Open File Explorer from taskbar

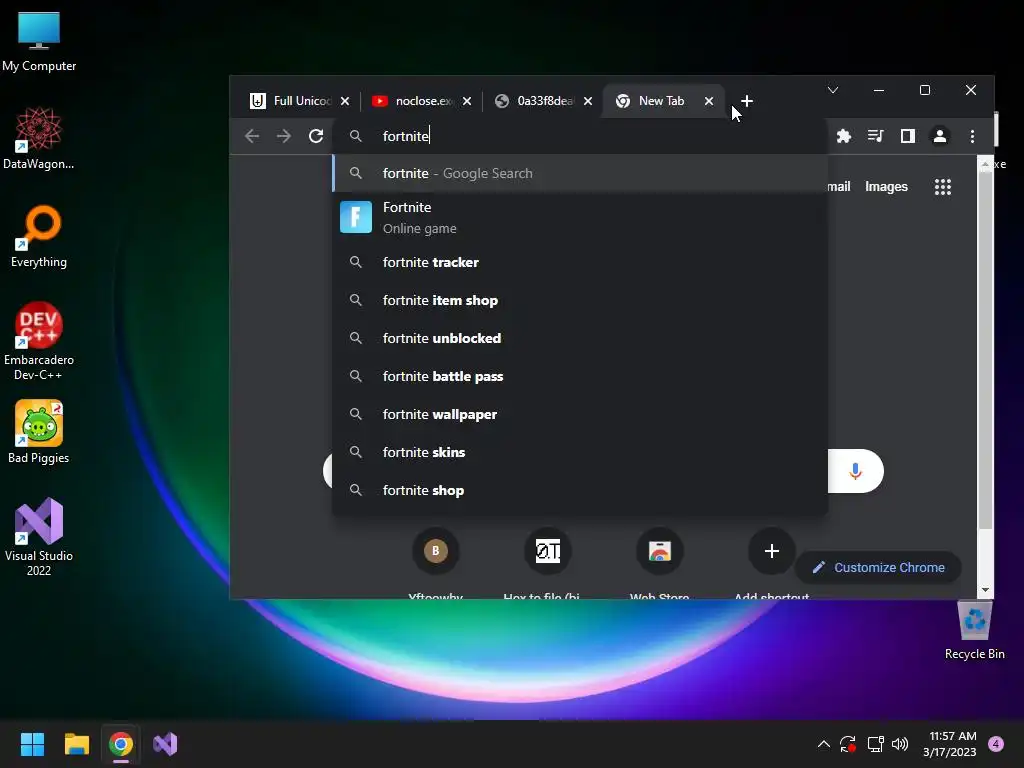tap(76, 744)
